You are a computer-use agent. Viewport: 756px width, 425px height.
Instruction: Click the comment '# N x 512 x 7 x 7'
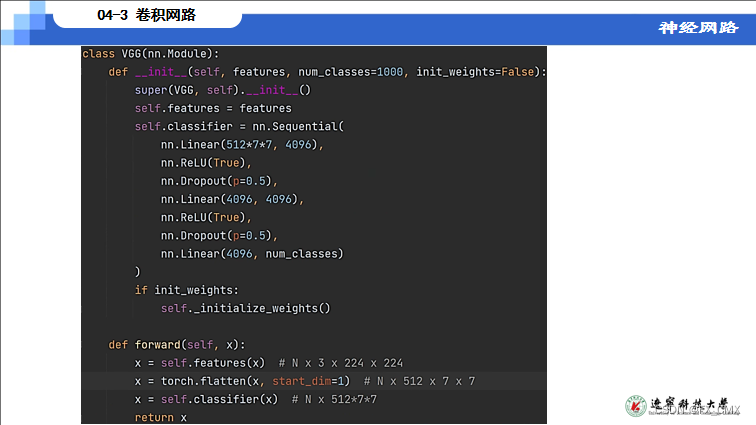click(419, 381)
